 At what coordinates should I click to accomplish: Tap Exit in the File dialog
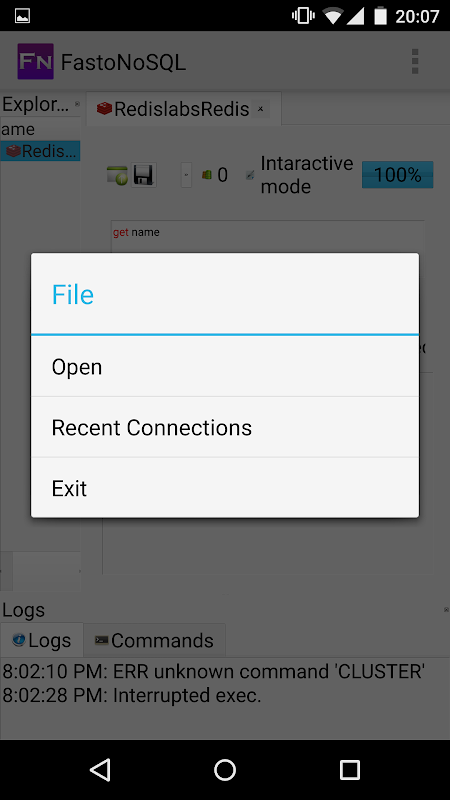(224, 488)
